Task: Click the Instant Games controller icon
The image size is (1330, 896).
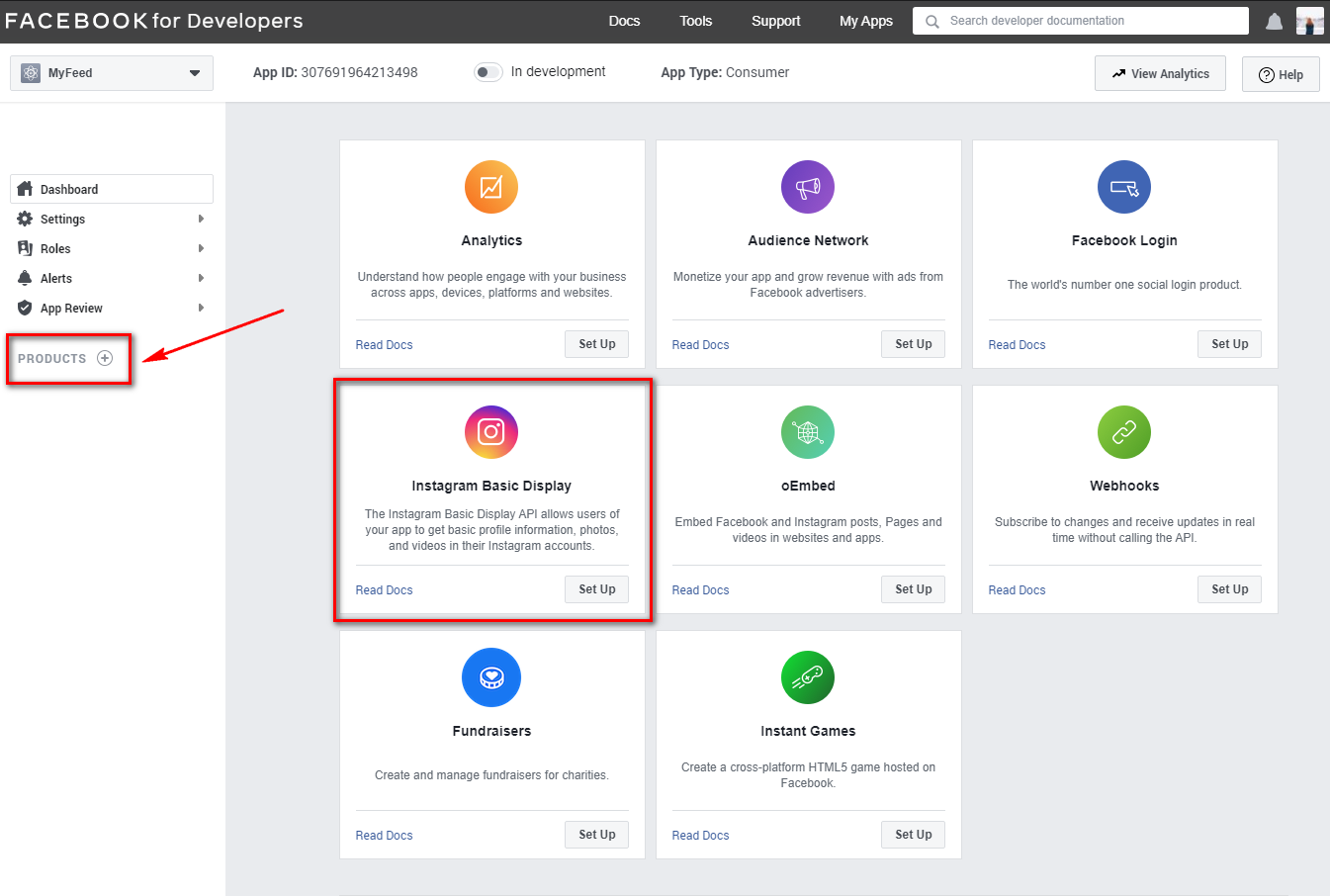Action: tap(808, 677)
